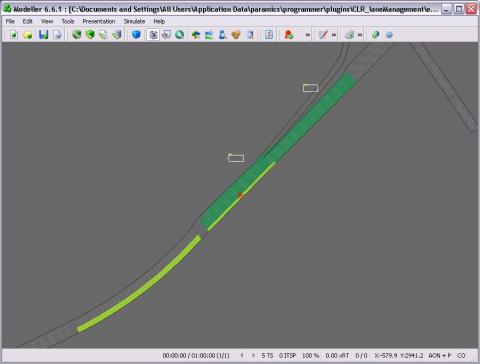Click the pencil editor toolbar icon

tap(323, 35)
